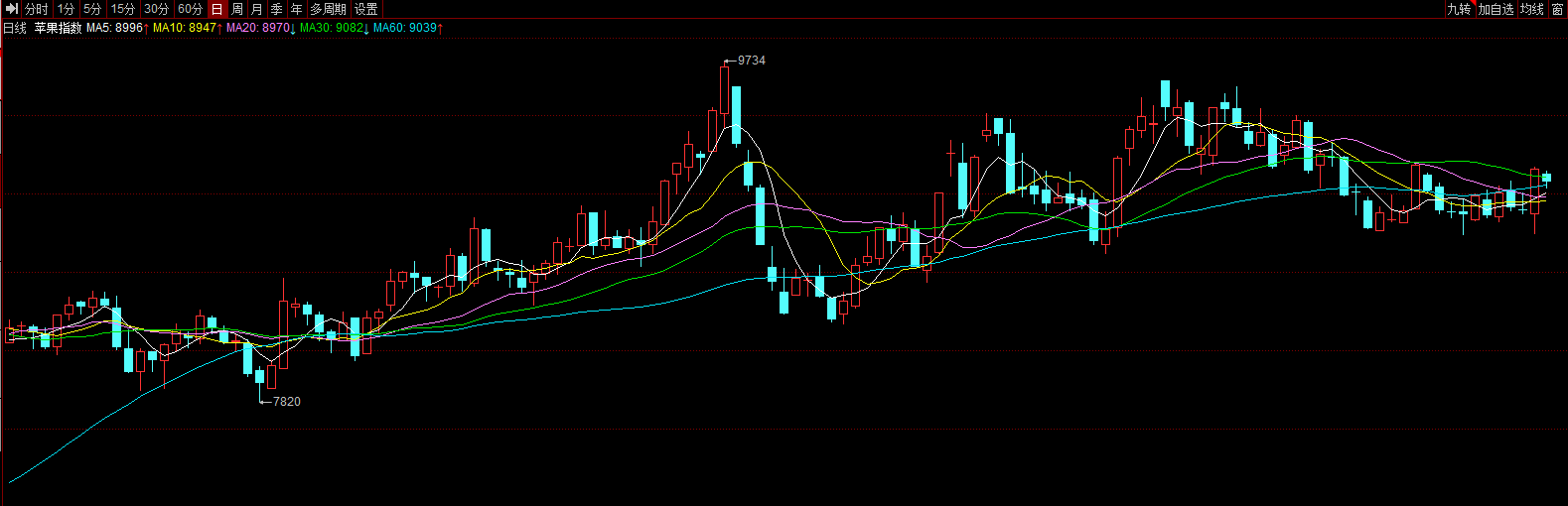Image resolution: width=1568 pixels, height=506 pixels.
Task: Toggle the 九转 indicator
Action: pyautogui.click(x=1458, y=9)
